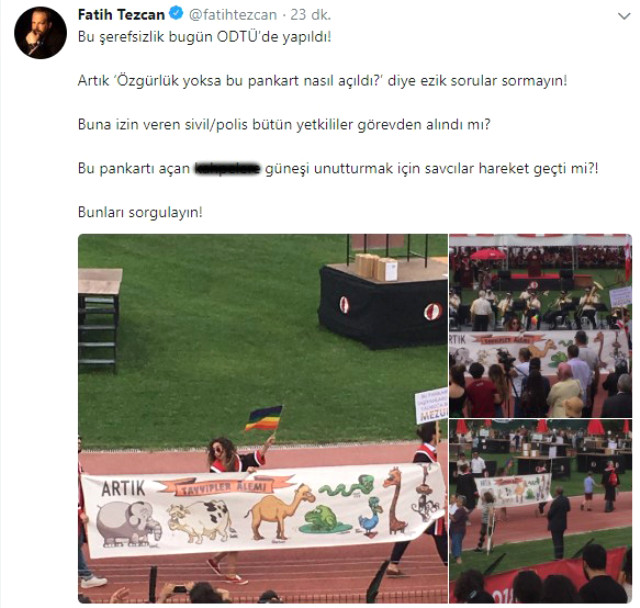The width and height of the screenshot is (640, 608).
Task: Click the elephant drawing on the banner
Action: 129,524
